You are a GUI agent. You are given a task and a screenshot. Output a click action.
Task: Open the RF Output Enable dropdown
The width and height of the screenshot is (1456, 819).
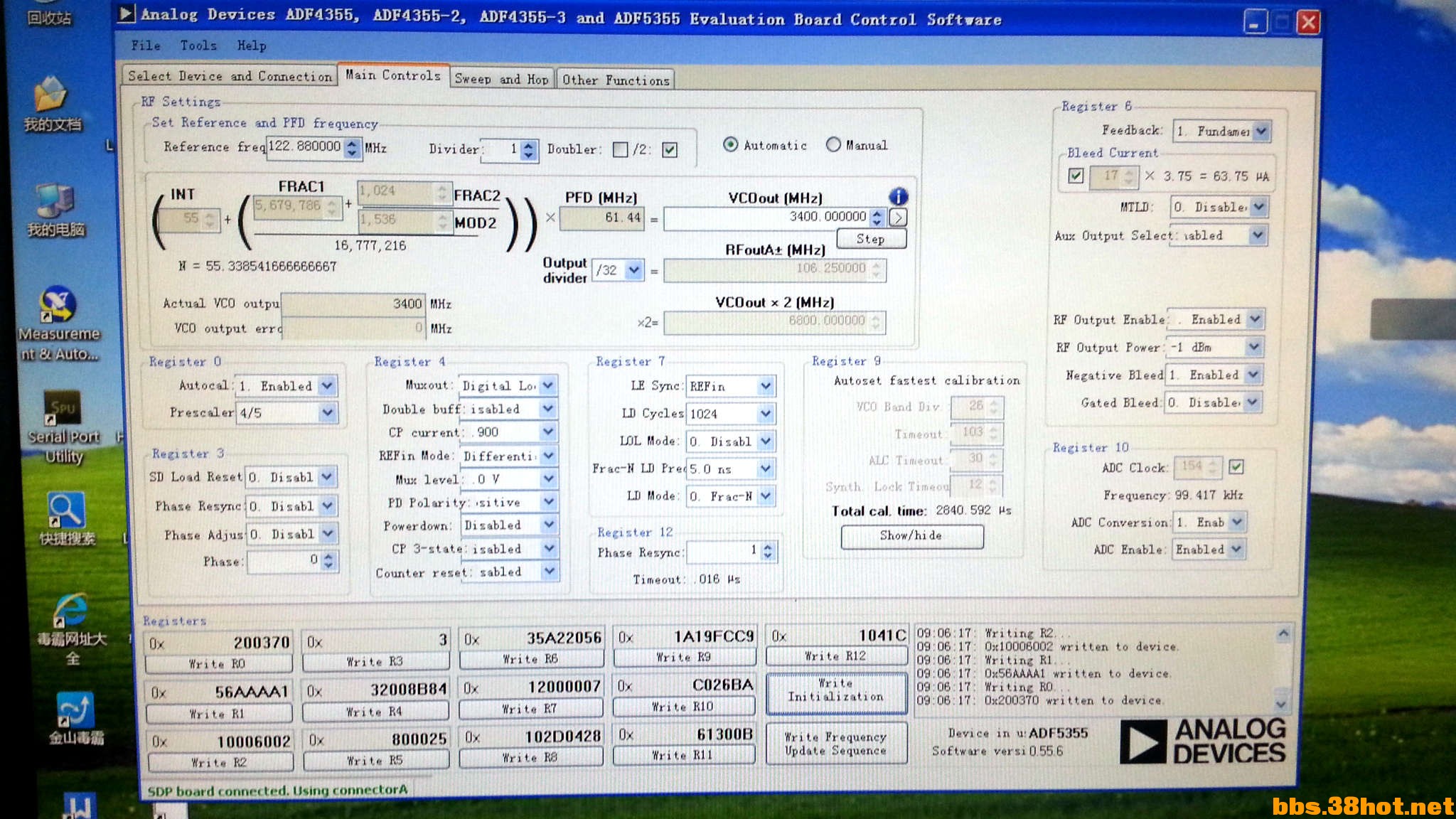1214,319
